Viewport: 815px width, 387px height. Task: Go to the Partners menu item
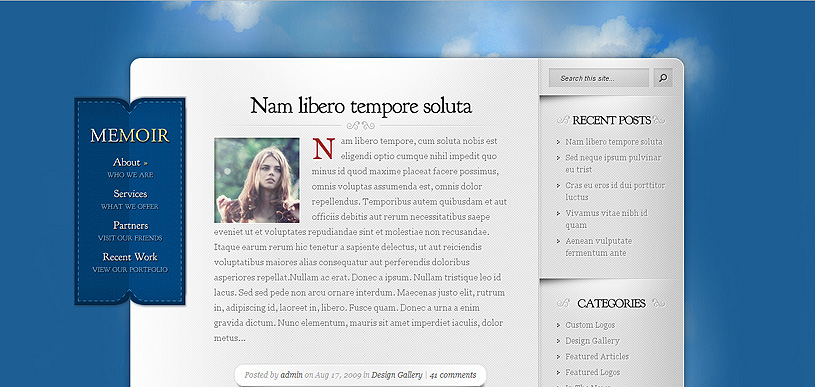pos(130,225)
